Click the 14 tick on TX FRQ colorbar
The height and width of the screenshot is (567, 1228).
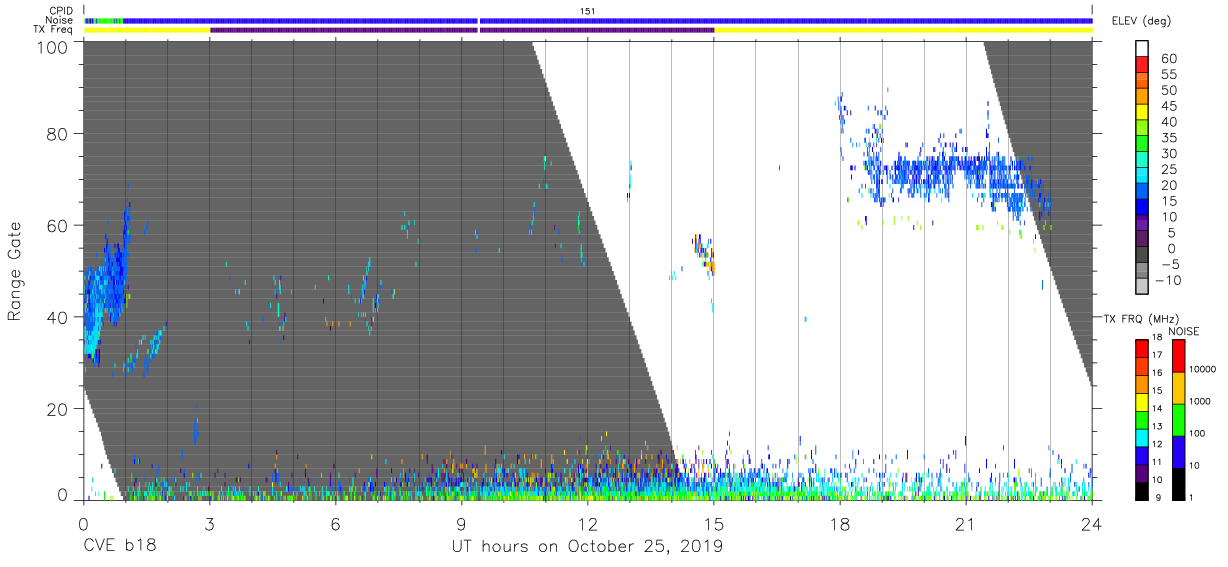pos(1156,409)
